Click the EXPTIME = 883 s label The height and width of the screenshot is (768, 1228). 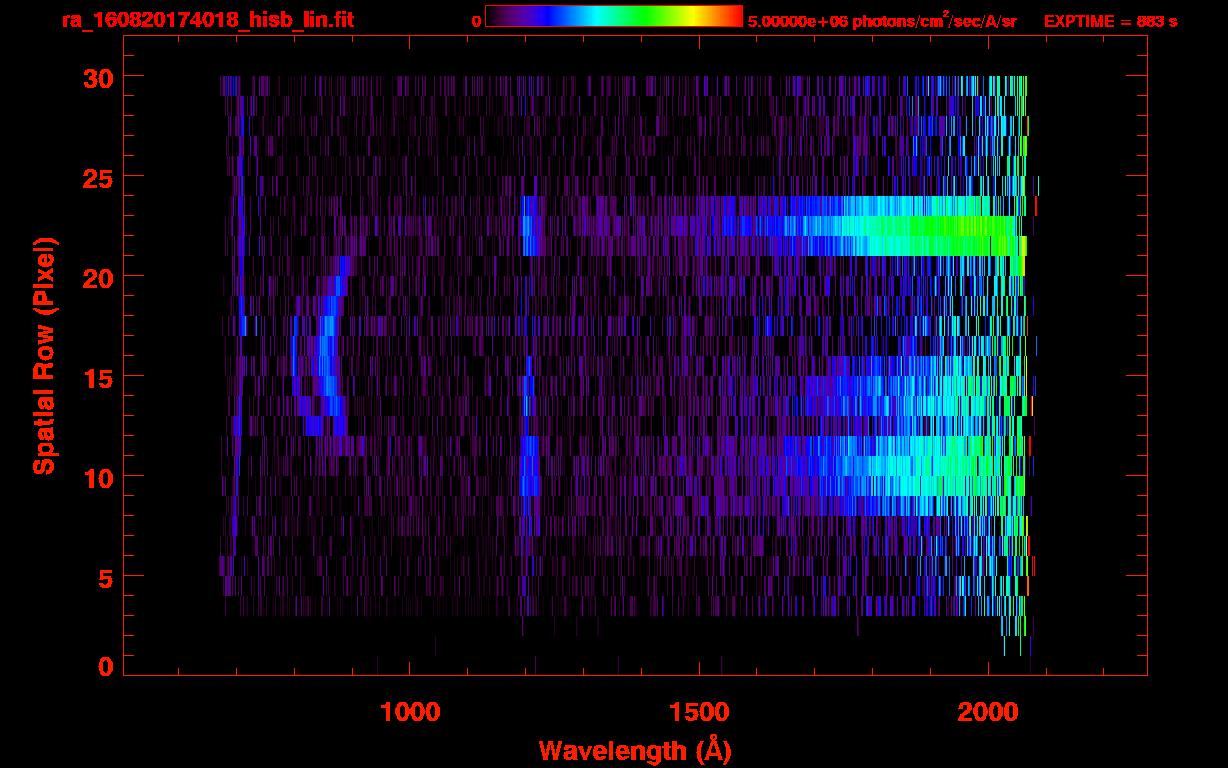click(1110, 21)
